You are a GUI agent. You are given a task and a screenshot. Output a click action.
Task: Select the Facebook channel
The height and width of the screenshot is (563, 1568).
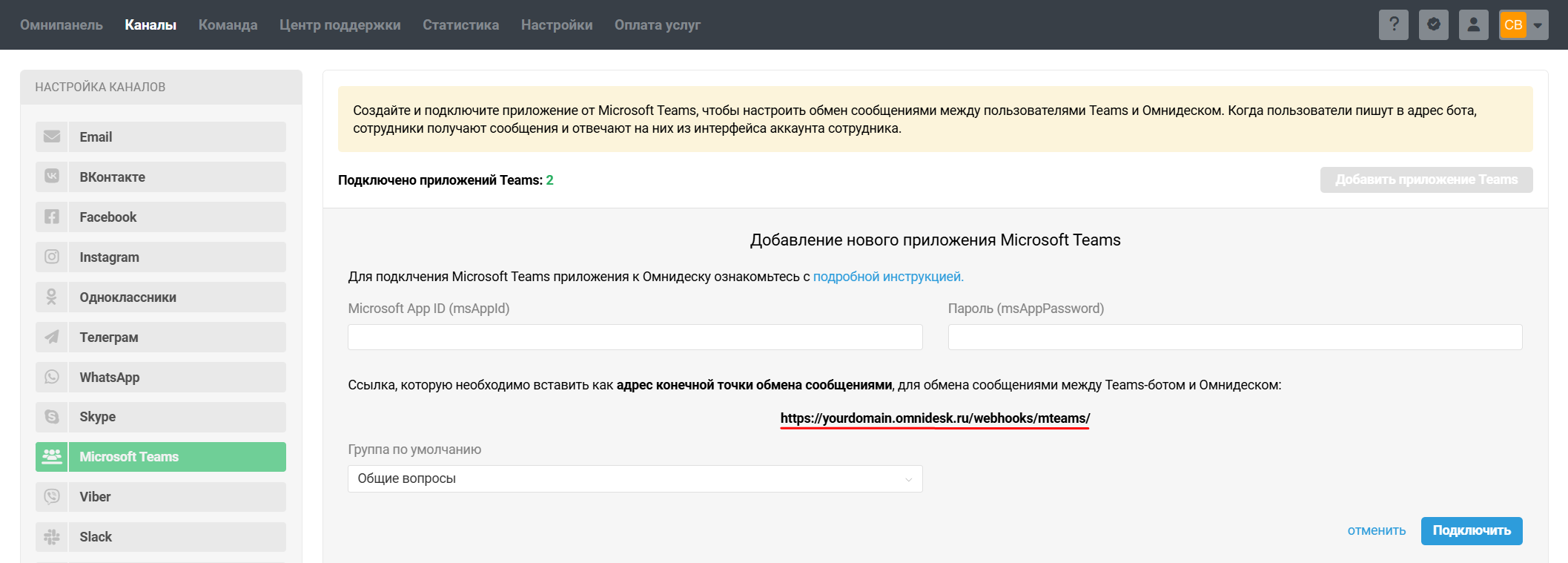[161, 217]
